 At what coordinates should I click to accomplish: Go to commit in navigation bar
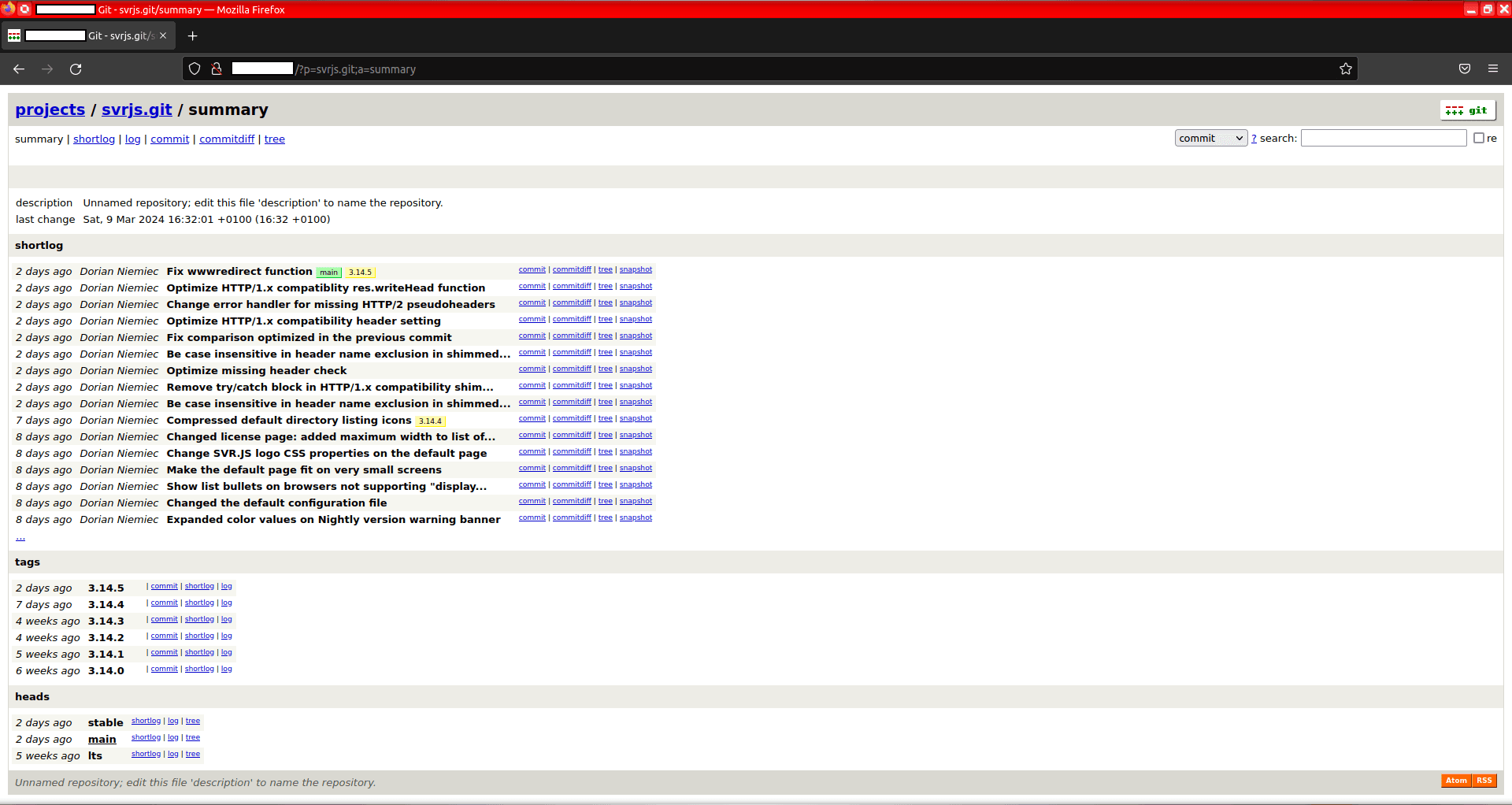pyautogui.click(x=170, y=139)
